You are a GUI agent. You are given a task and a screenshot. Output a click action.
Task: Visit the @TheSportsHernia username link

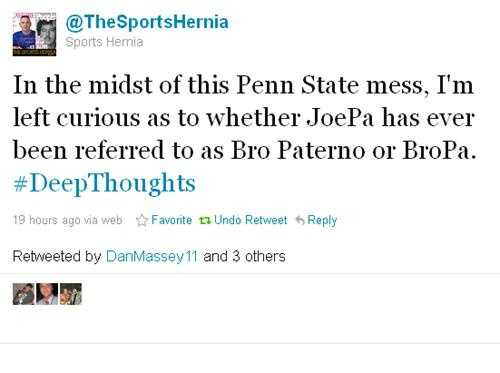coord(147,22)
